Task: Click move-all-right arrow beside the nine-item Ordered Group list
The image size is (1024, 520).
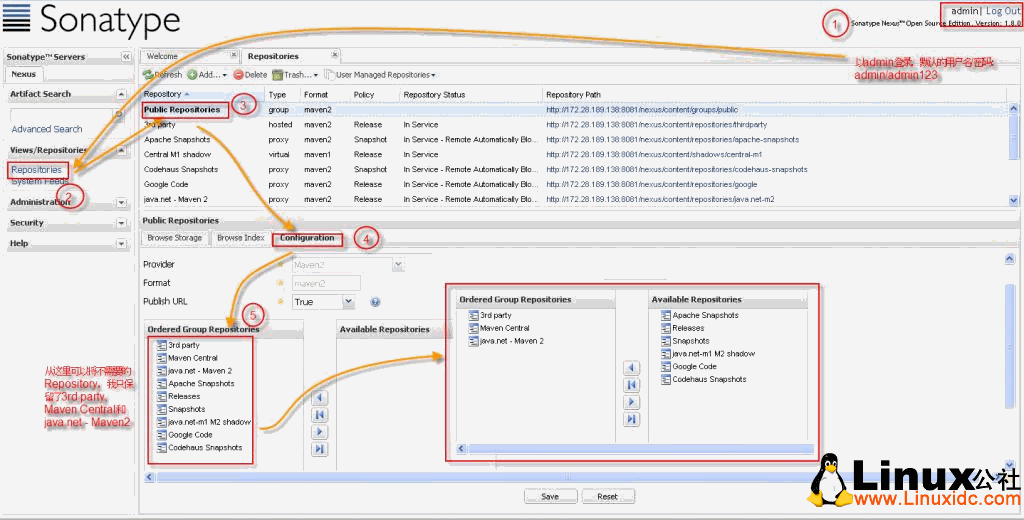Action: (x=320, y=449)
